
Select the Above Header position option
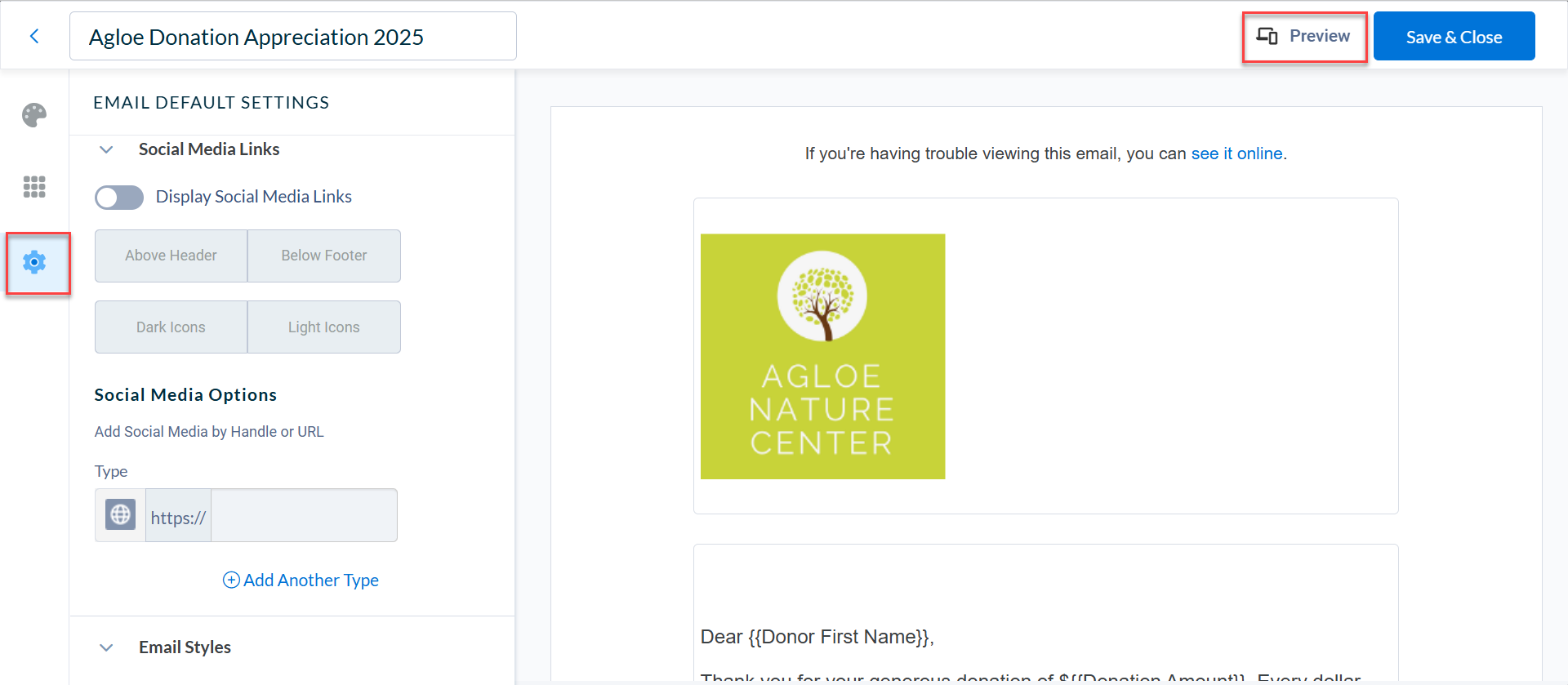coord(171,256)
